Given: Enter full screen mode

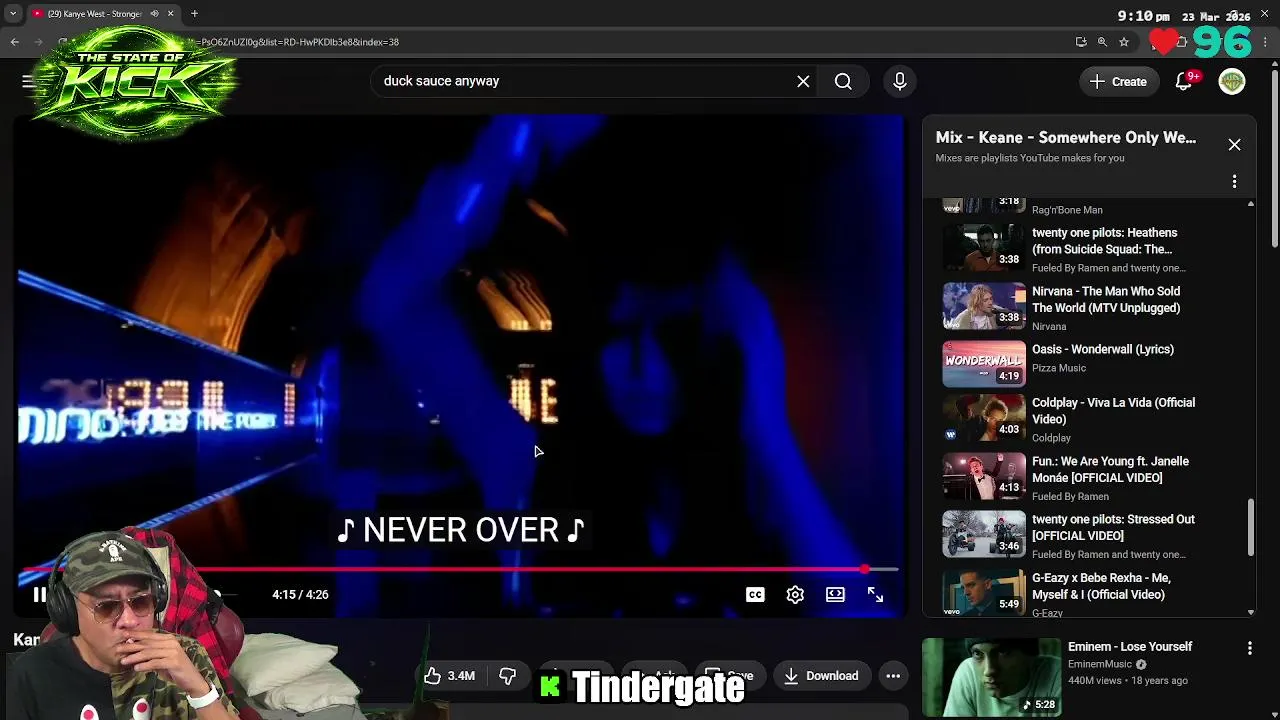Looking at the screenshot, I should [875, 595].
